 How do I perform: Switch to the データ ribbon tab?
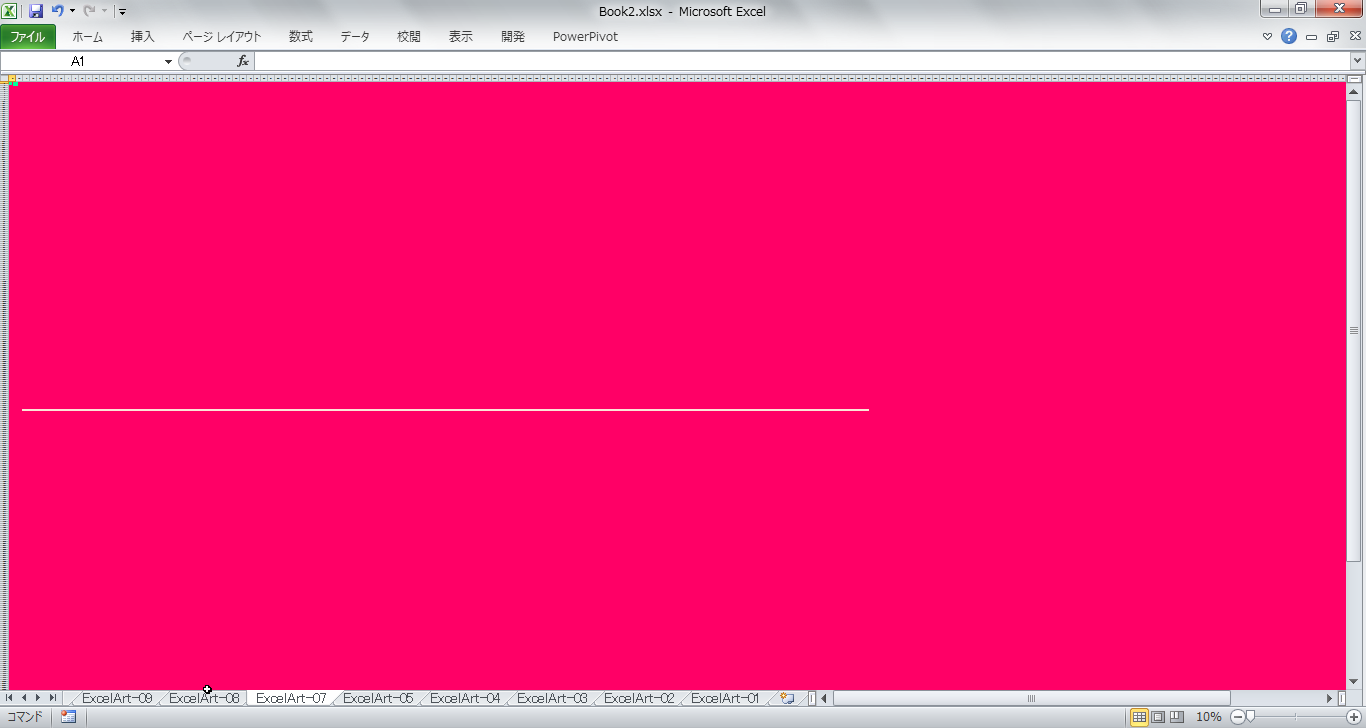tap(355, 37)
